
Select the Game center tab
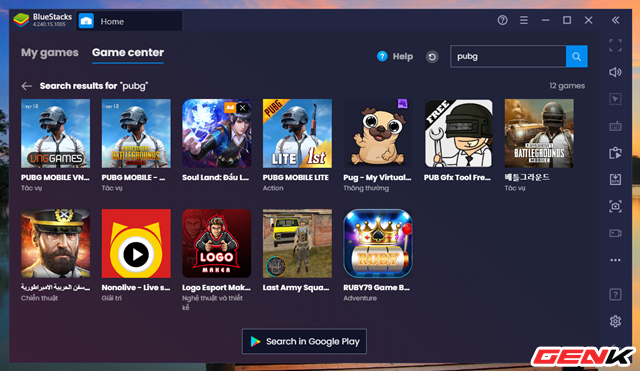pyautogui.click(x=128, y=53)
